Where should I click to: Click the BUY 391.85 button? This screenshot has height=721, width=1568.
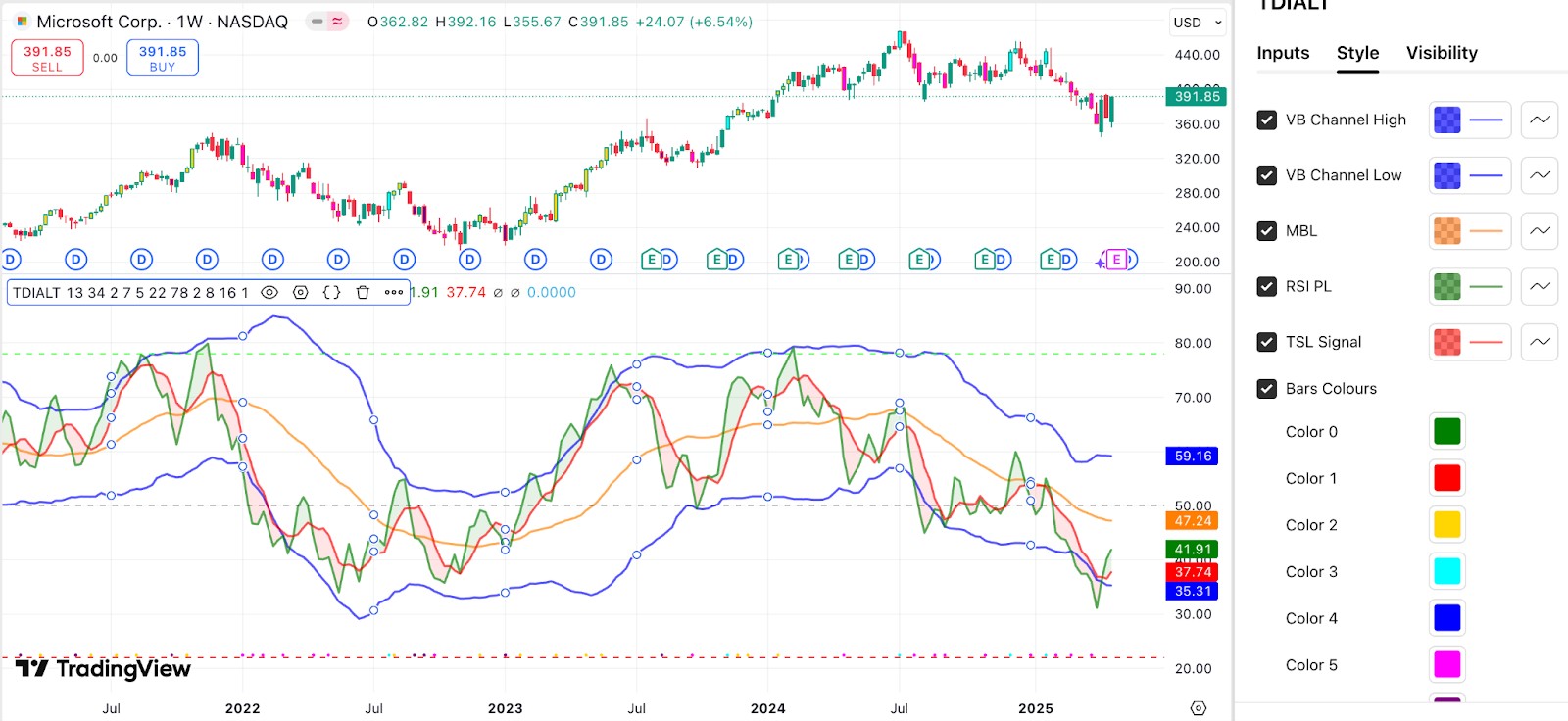pos(163,58)
